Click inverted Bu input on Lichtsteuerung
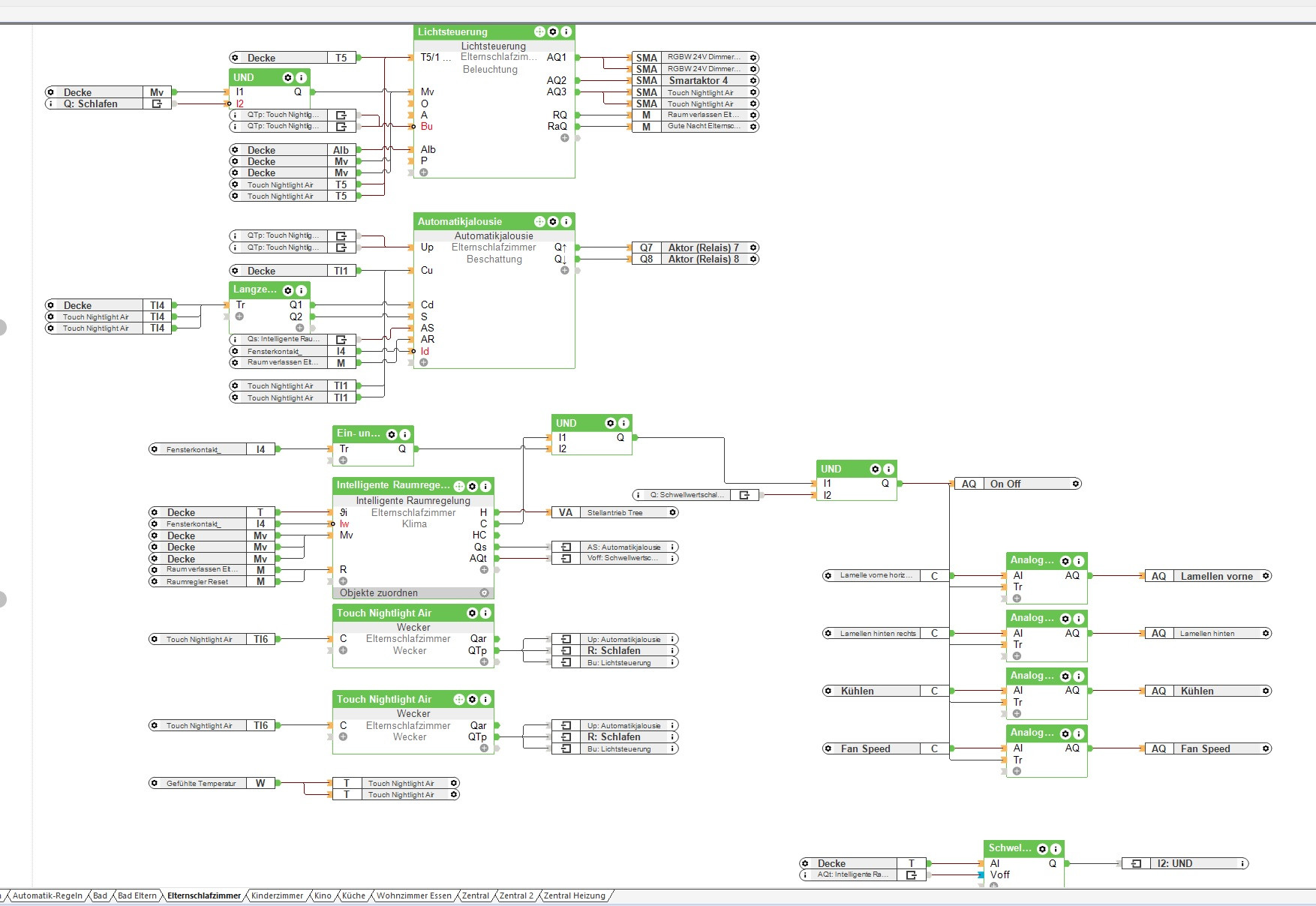 coord(425,127)
